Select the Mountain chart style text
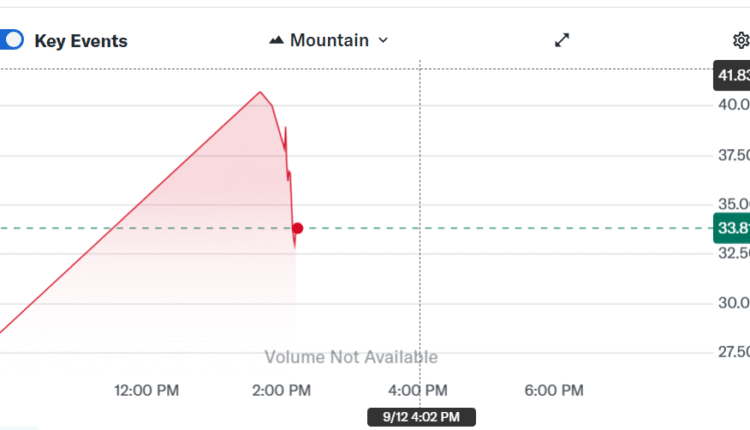The image size is (750, 430). click(x=329, y=41)
